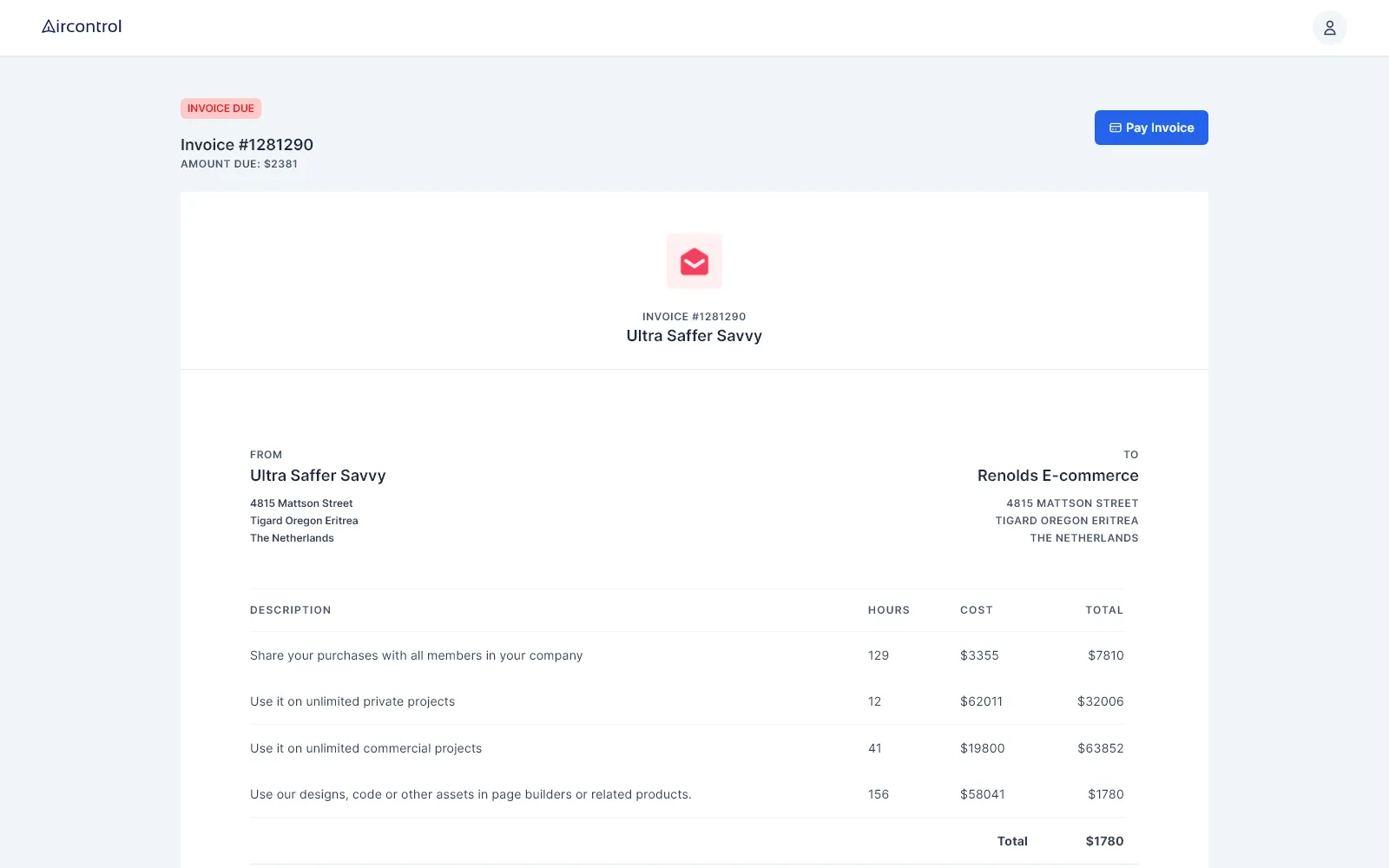Click Renolds E-commerce recipient name
Screen dimensions: 1389x868
click(1057, 476)
